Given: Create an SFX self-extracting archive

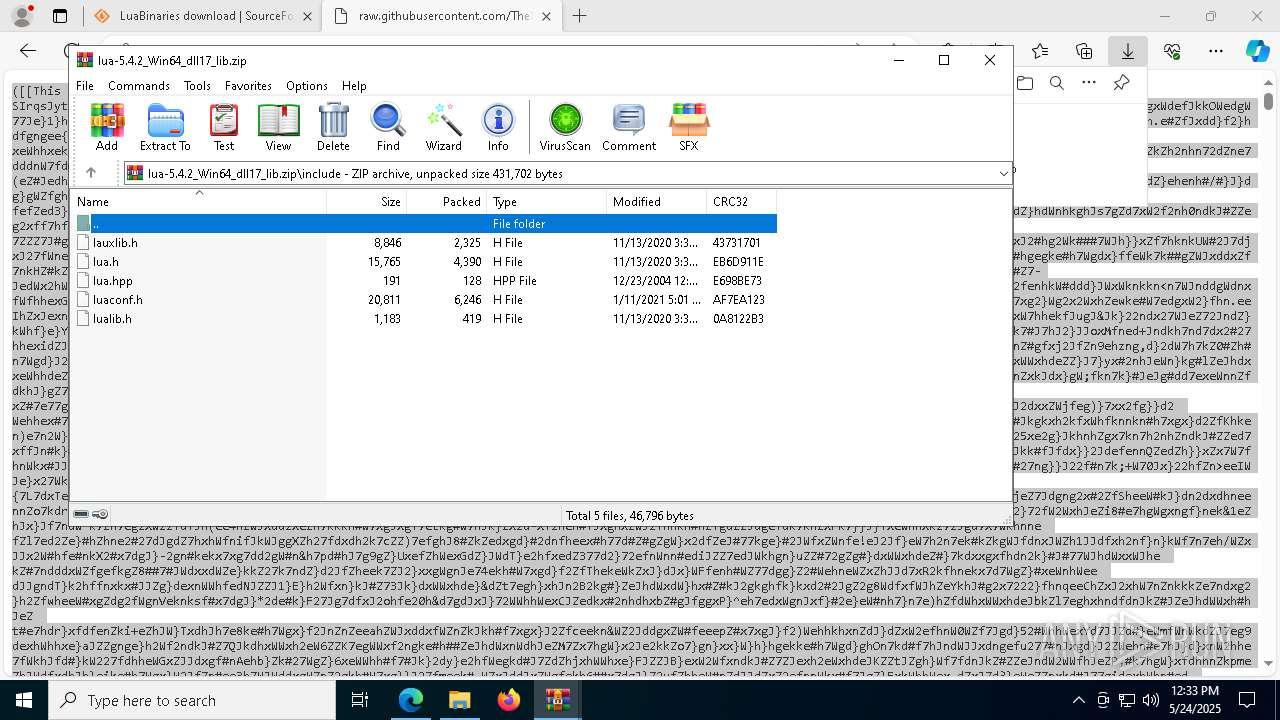Looking at the screenshot, I should [x=689, y=127].
